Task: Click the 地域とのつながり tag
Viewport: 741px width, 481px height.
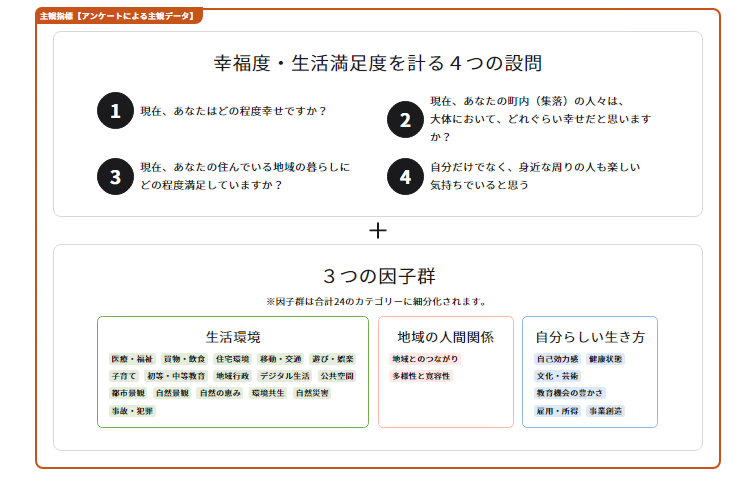Action: click(x=426, y=358)
